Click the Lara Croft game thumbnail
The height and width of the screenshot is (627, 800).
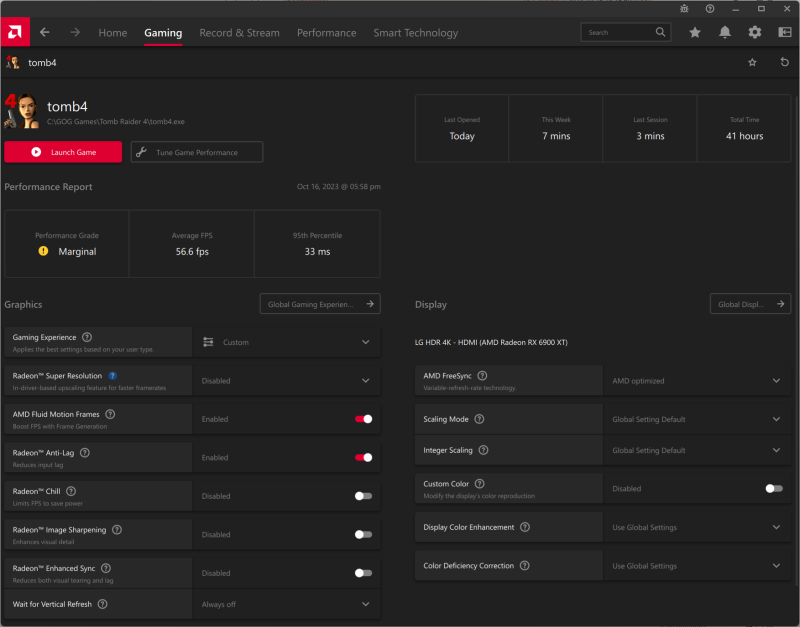pyautogui.click(x=21, y=110)
